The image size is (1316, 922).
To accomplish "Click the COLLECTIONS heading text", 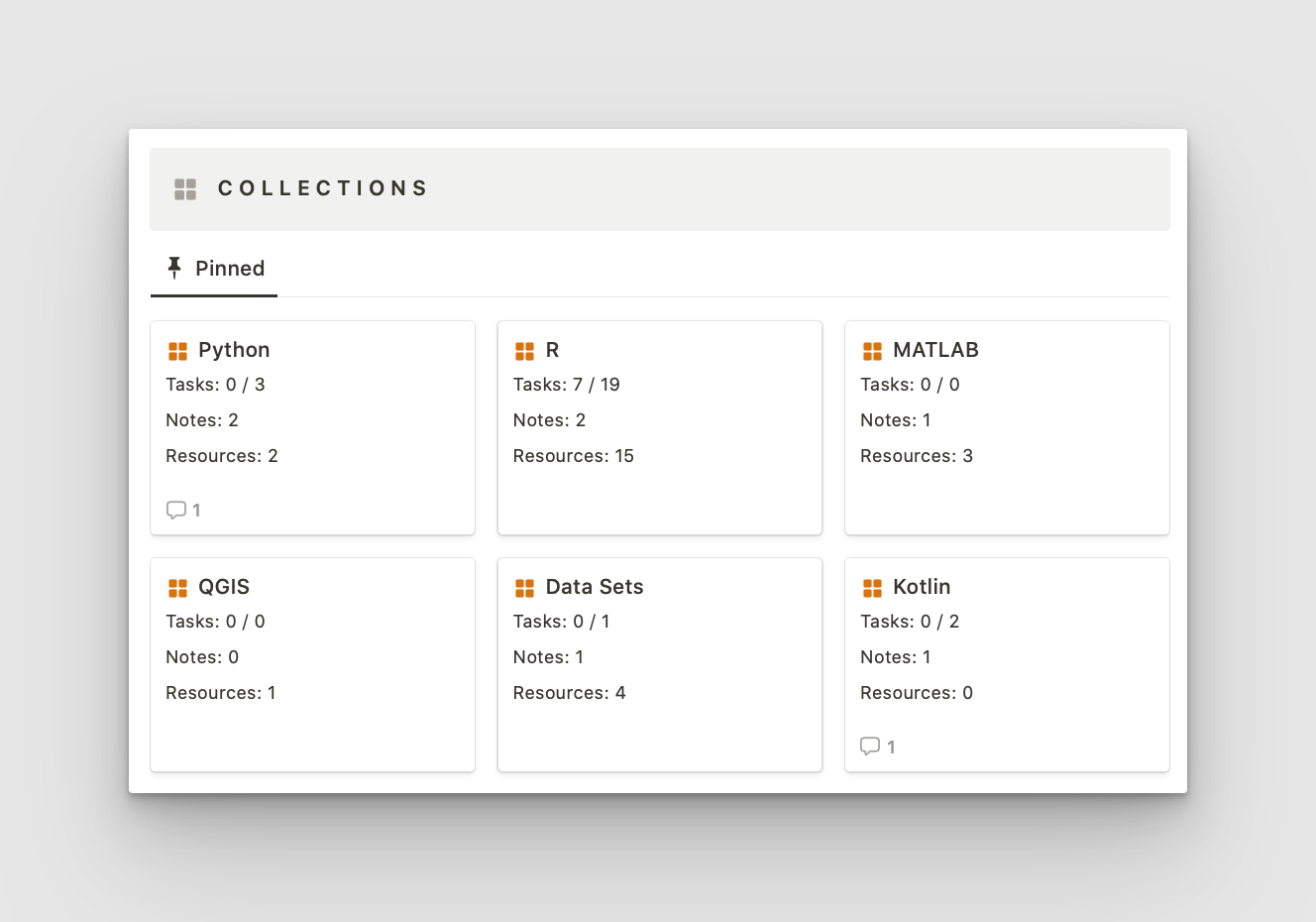I will tap(323, 188).
